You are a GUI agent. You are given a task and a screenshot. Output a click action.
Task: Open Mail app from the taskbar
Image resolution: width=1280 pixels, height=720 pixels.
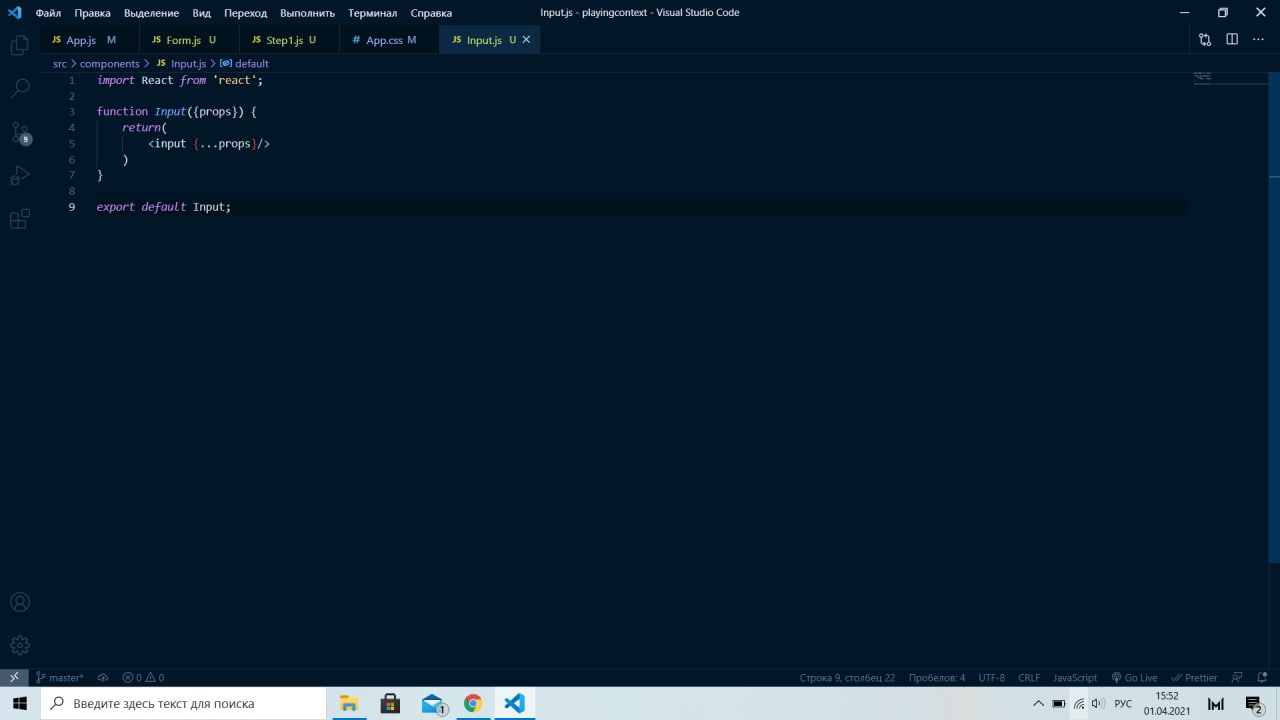pyautogui.click(x=432, y=703)
